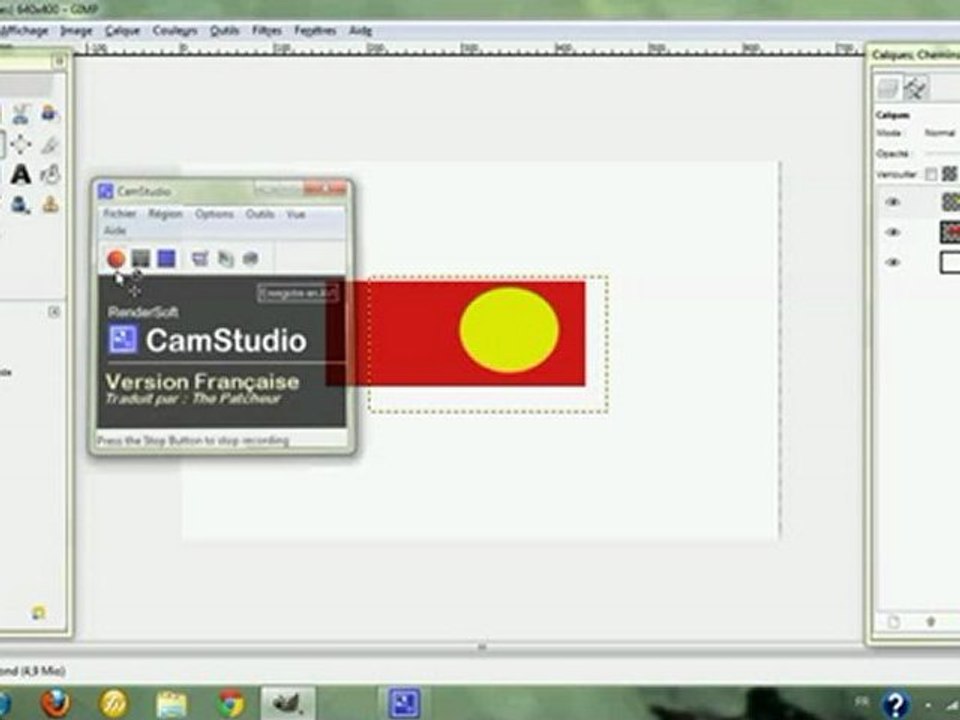Click the FR language indicator in the taskbar
The height and width of the screenshot is (720, 960).
point(862,702)
